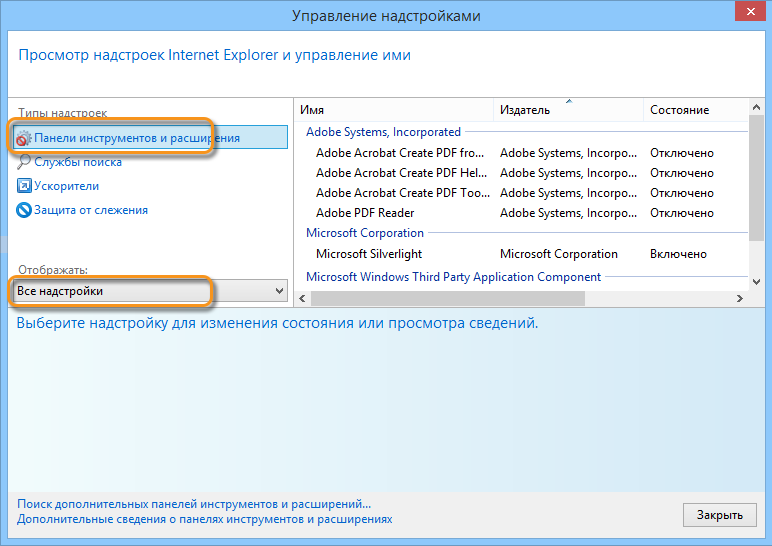Click Включено status of Microsoft Silverlight
Image resolution: width=772 pixels, height=546 pixels.
678,254
